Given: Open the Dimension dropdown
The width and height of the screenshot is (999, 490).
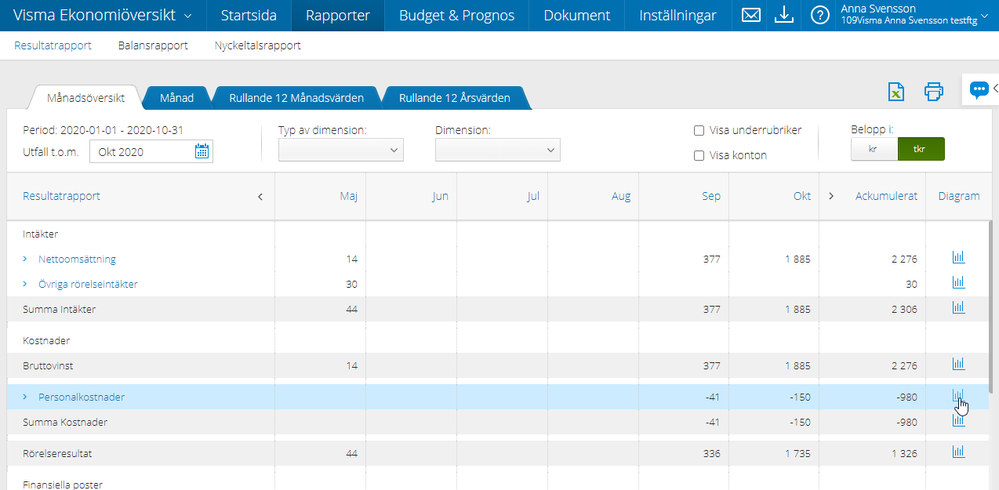Looking at the screenshot, I should [497, 150].
